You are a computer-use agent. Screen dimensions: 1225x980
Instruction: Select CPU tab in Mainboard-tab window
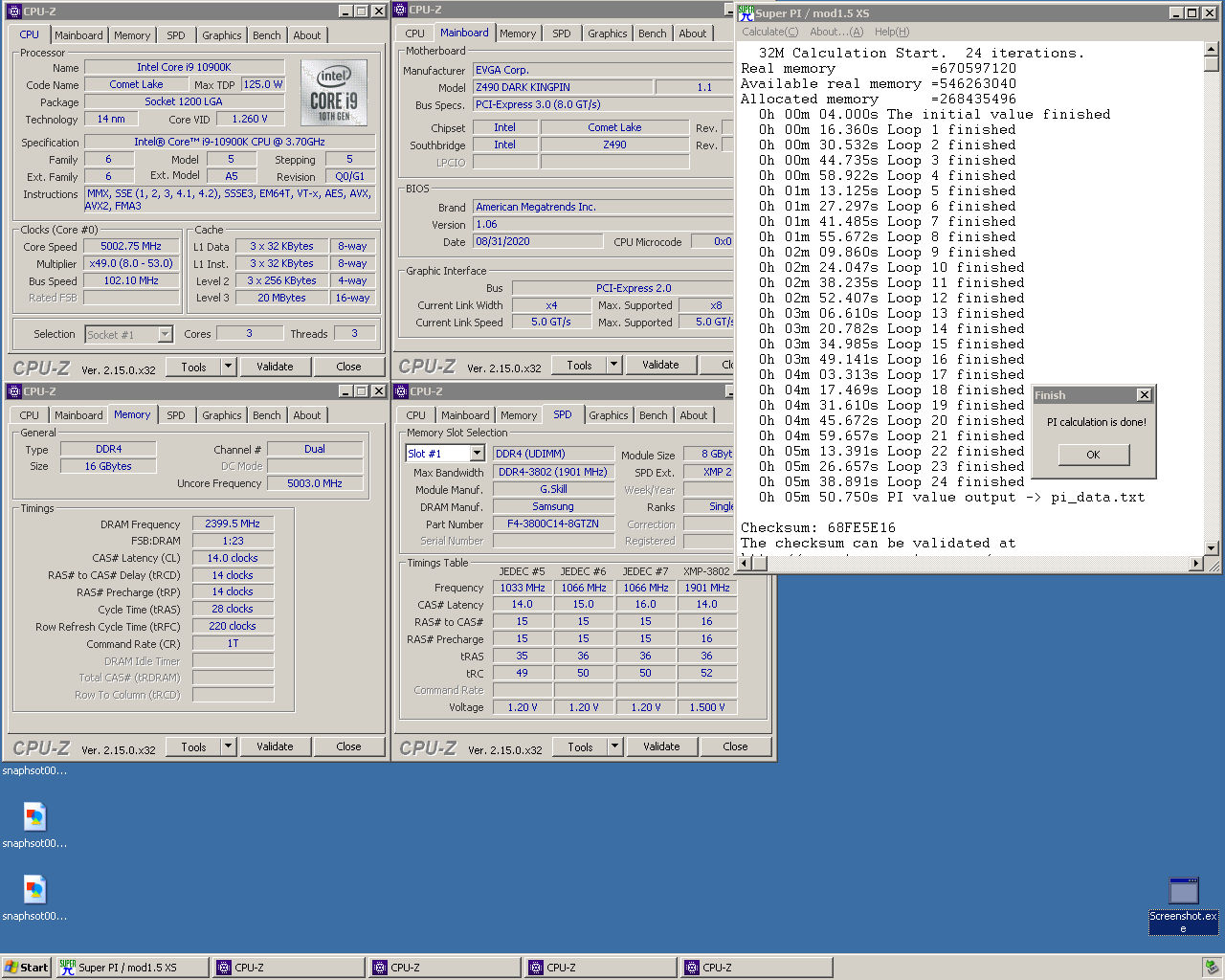point(414,33)
